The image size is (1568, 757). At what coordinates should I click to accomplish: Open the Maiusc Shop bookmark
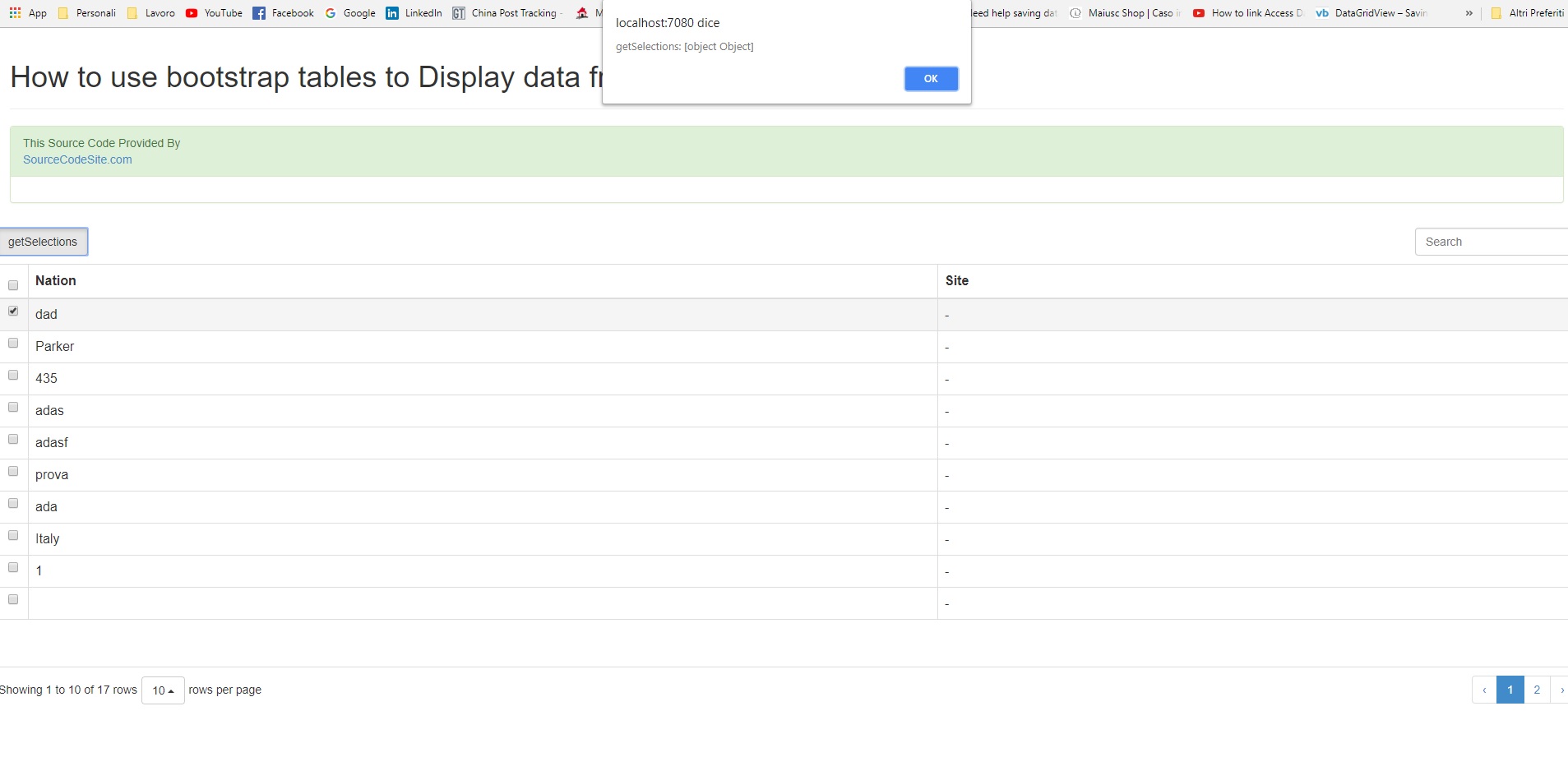[x=1125, y=13]
